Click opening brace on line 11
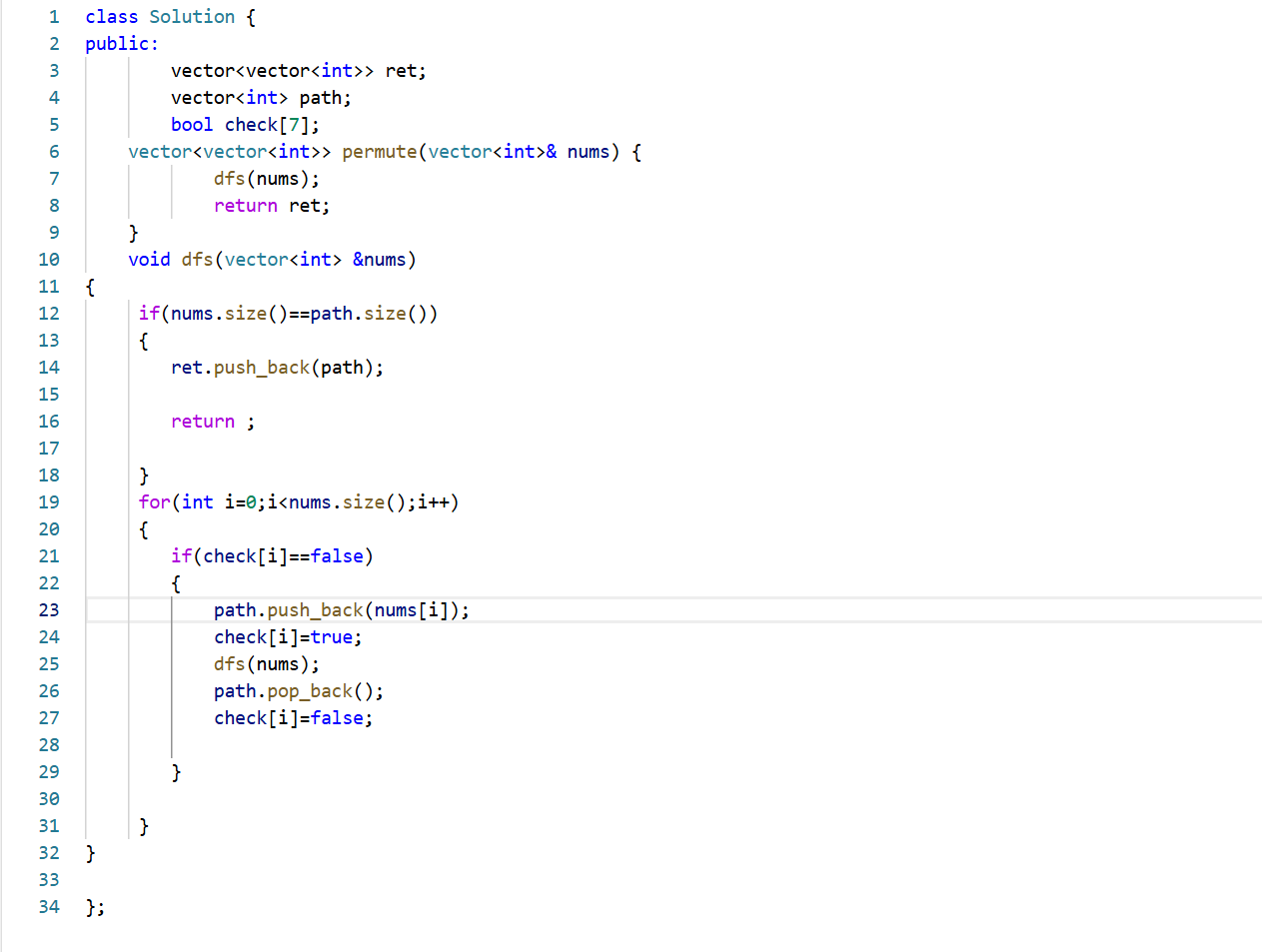1262x952 pixels. [90, 287]
